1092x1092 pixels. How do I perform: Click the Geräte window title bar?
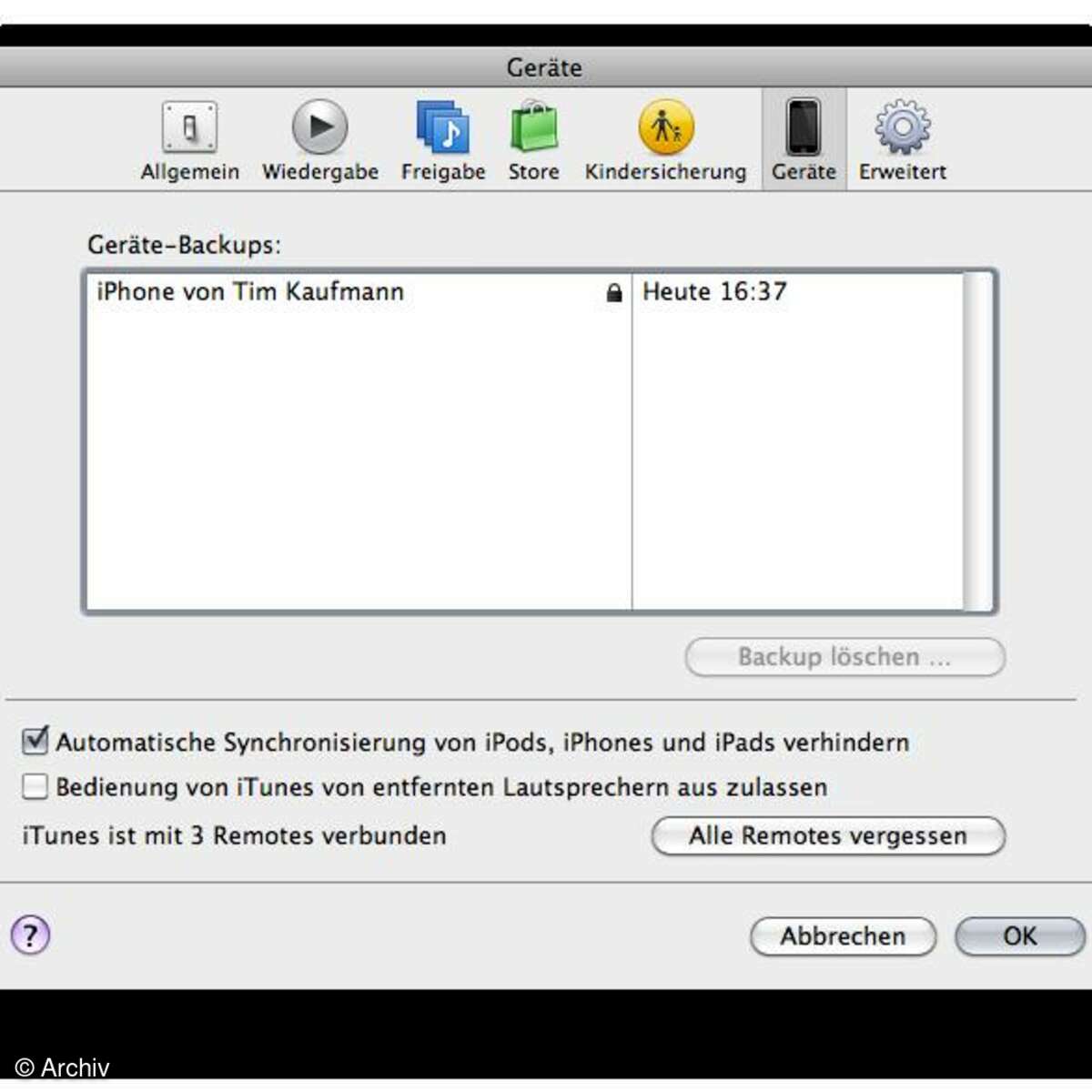pyautogui.click(x=544, y=67)
